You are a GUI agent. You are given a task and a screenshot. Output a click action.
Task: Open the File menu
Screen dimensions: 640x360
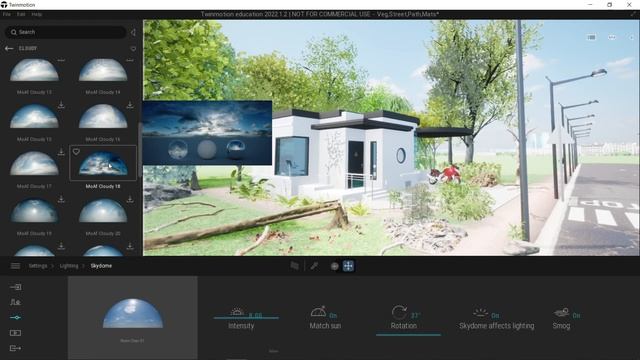pos(7,14)
